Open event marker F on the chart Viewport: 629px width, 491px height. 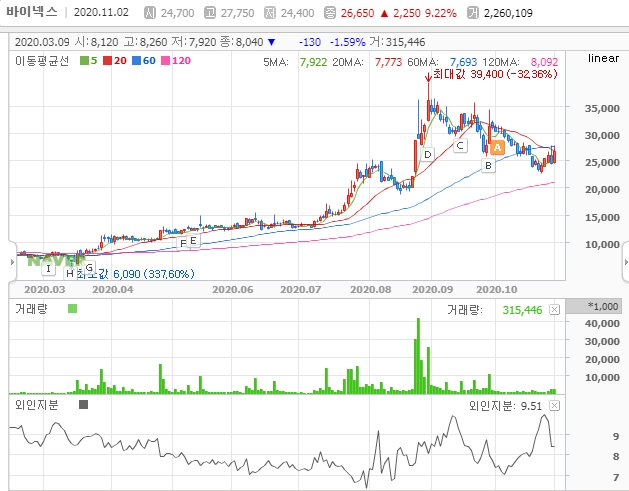(x=183, y=243)
